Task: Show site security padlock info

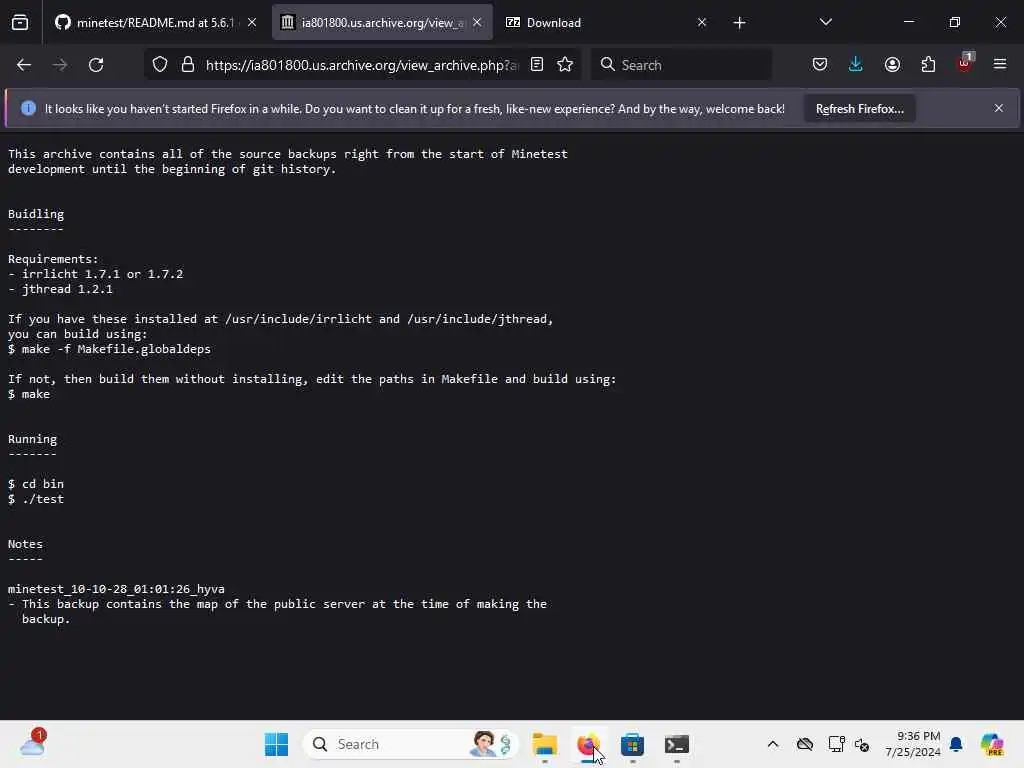Action: 188,65
